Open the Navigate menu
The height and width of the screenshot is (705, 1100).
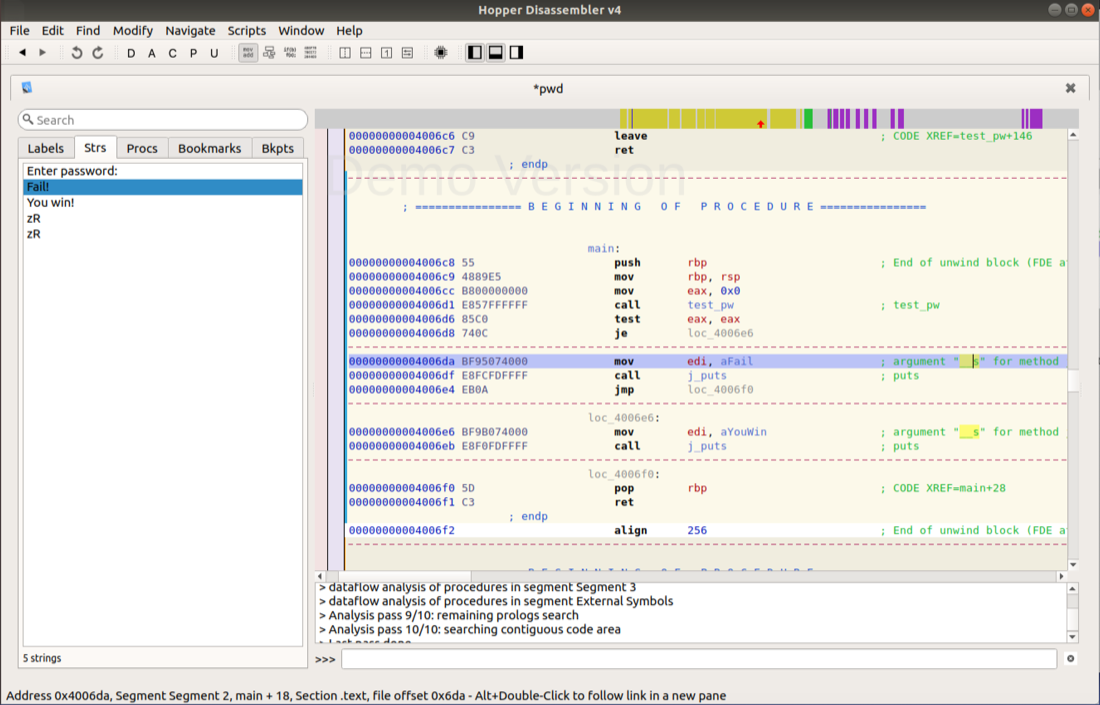coord(190,31)
